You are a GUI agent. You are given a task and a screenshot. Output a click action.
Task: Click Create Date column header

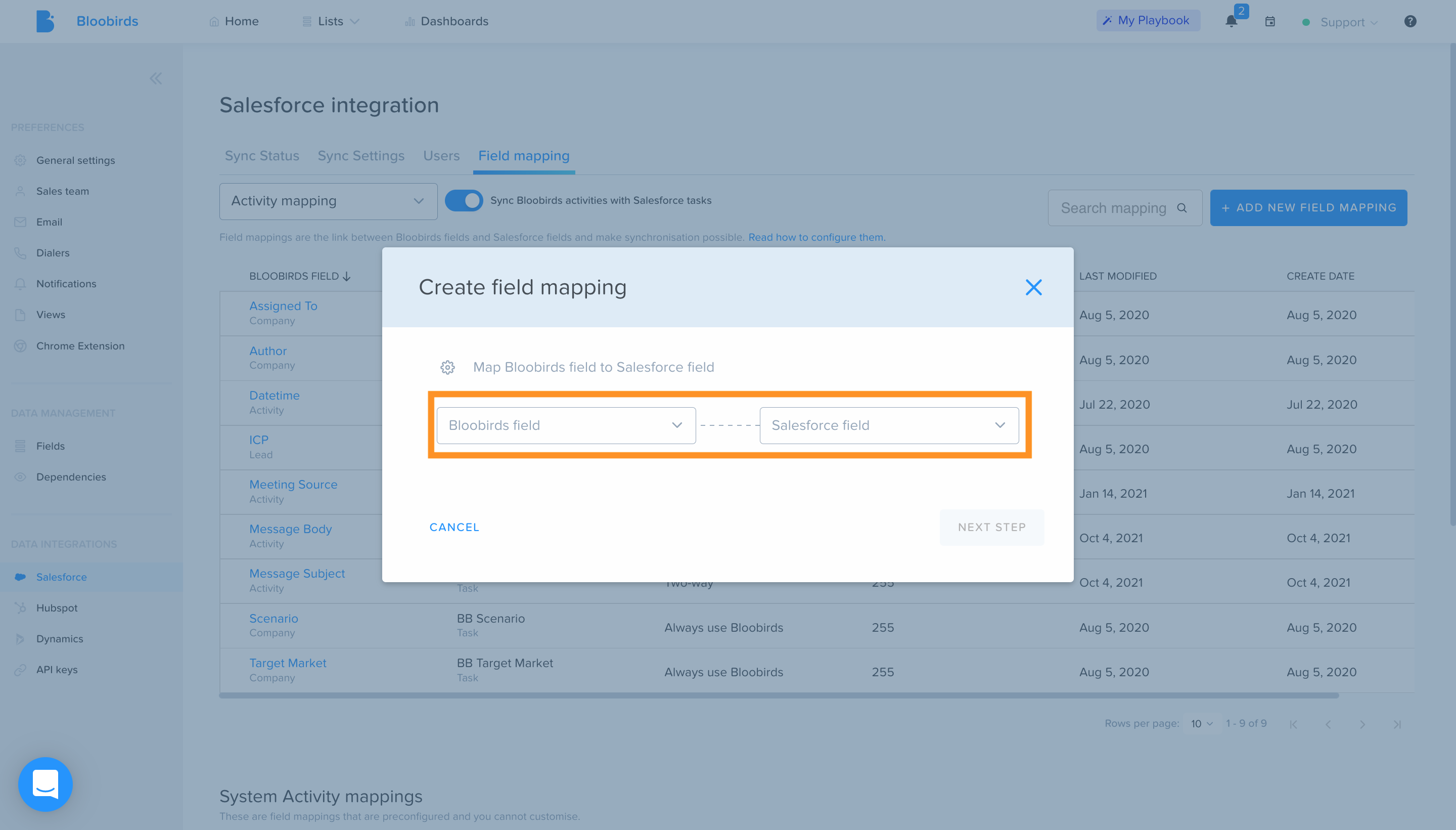tap(1320, 277)
